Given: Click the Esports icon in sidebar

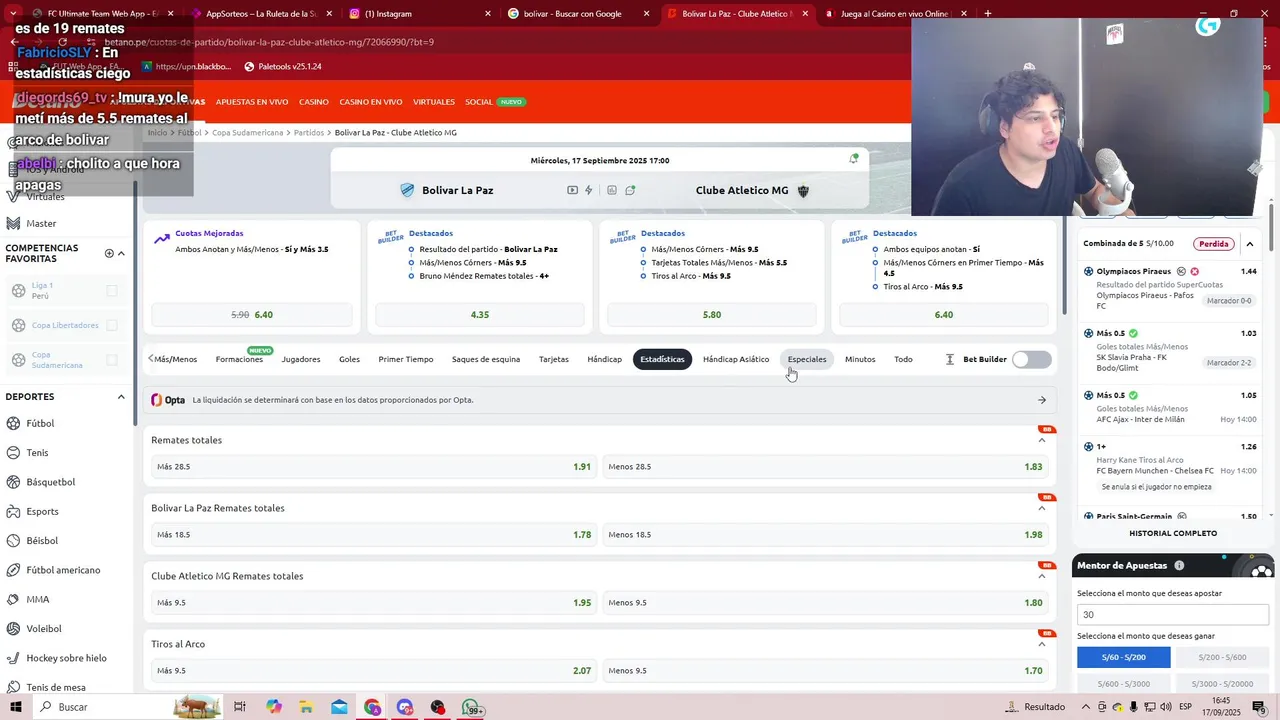Looking at the screenshot, I should tap(14, 511).
